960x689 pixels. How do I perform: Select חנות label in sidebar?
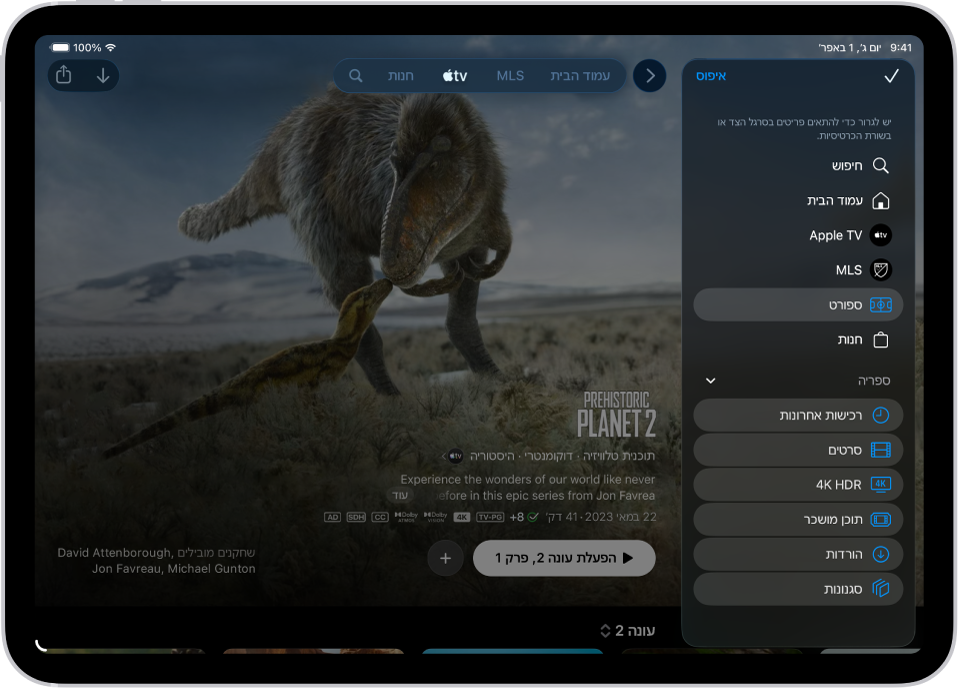pos(850,339)
